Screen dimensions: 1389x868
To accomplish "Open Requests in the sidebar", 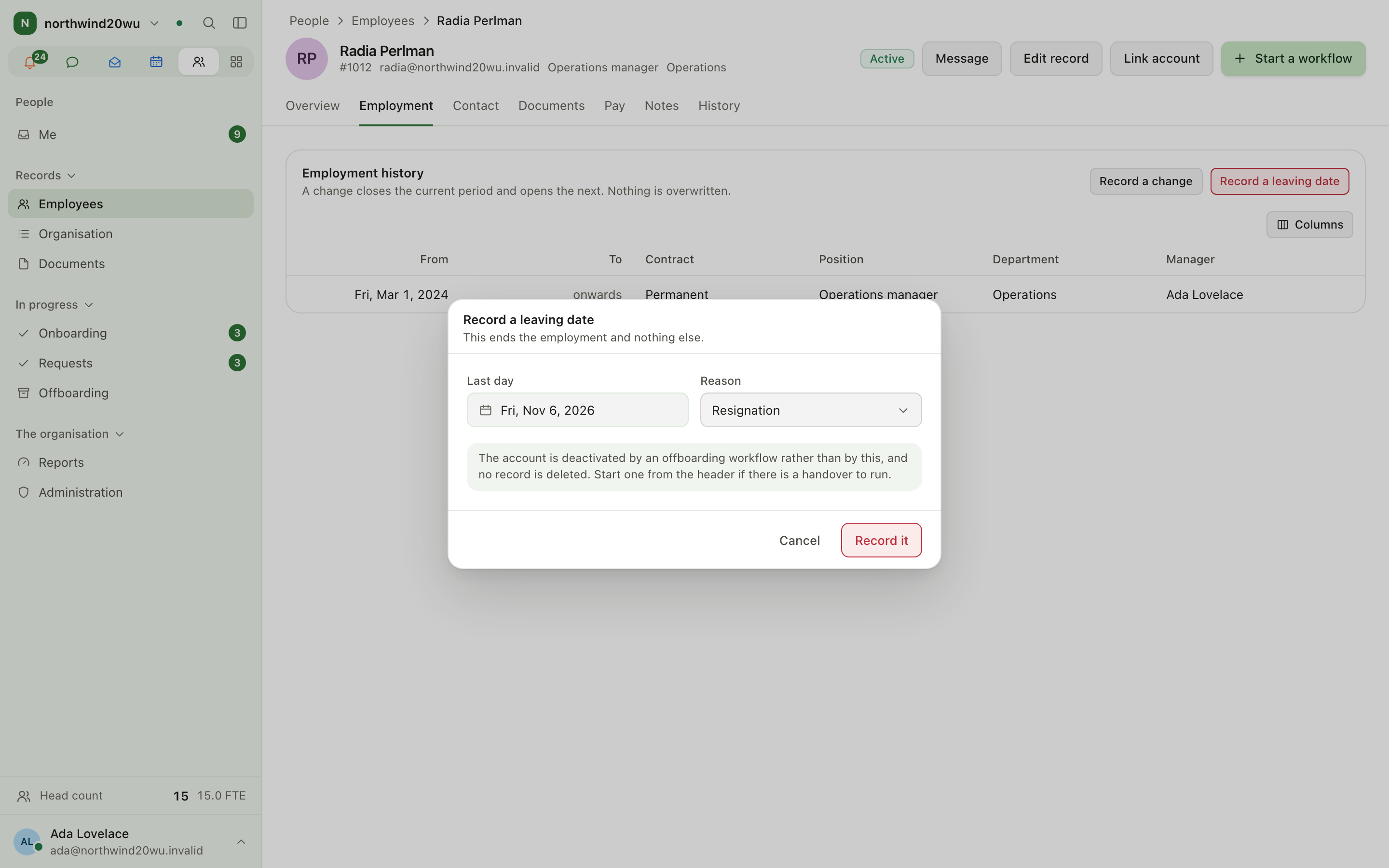I will coord(130,363).
